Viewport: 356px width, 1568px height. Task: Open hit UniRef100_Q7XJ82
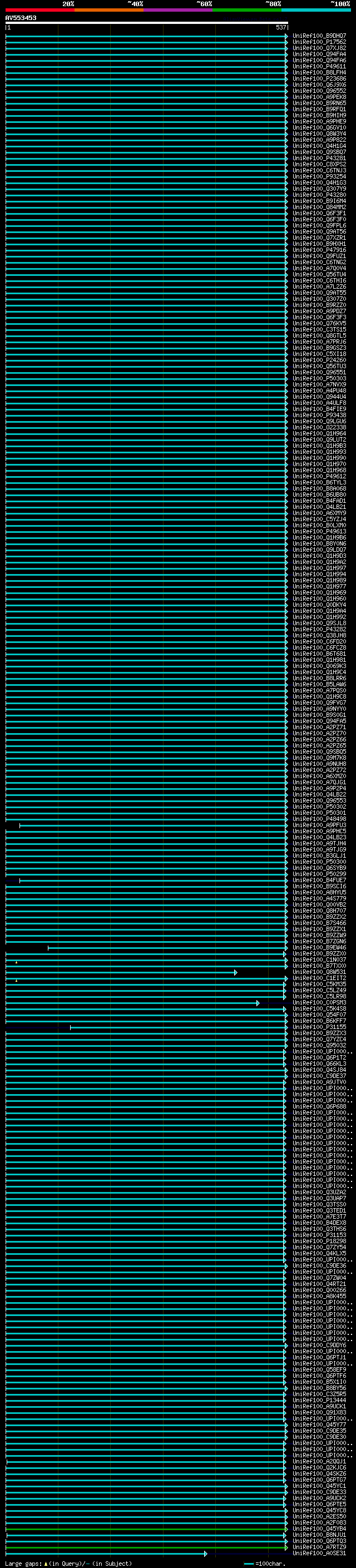click(319, 48)
